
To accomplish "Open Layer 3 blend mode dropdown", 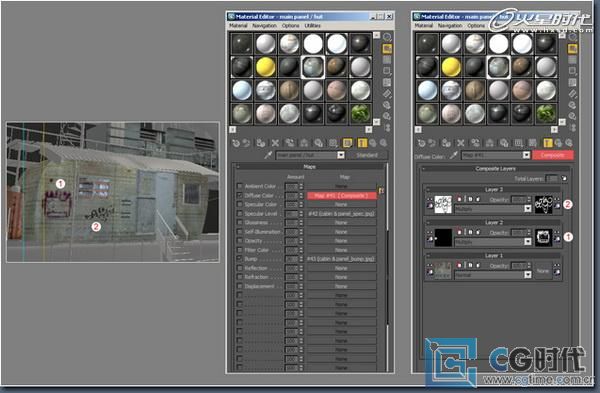I will (528, 209).
